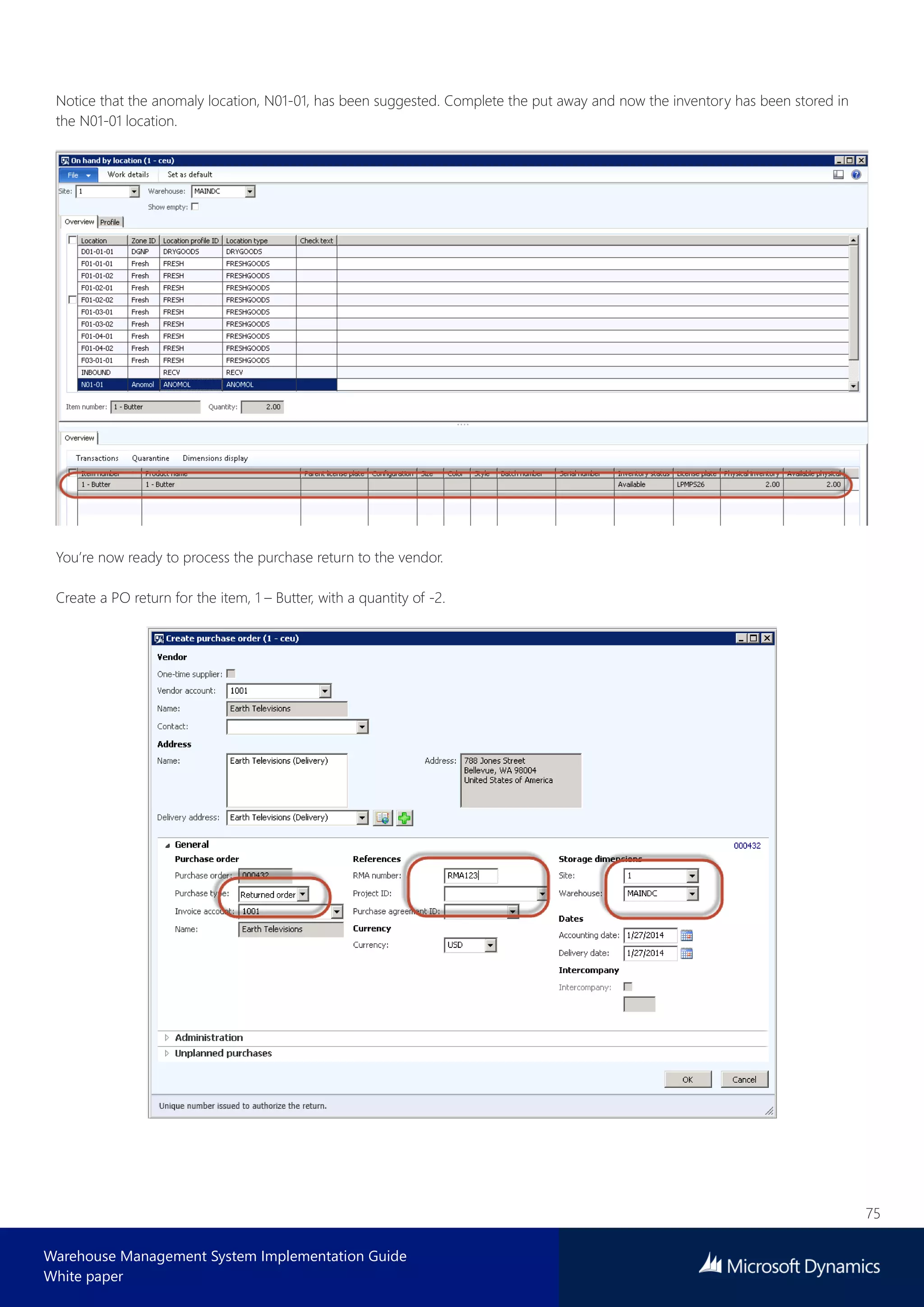Screen dimensions: 924x1307
Task: Toggle the Show empty checkbox
Action: 195,207
